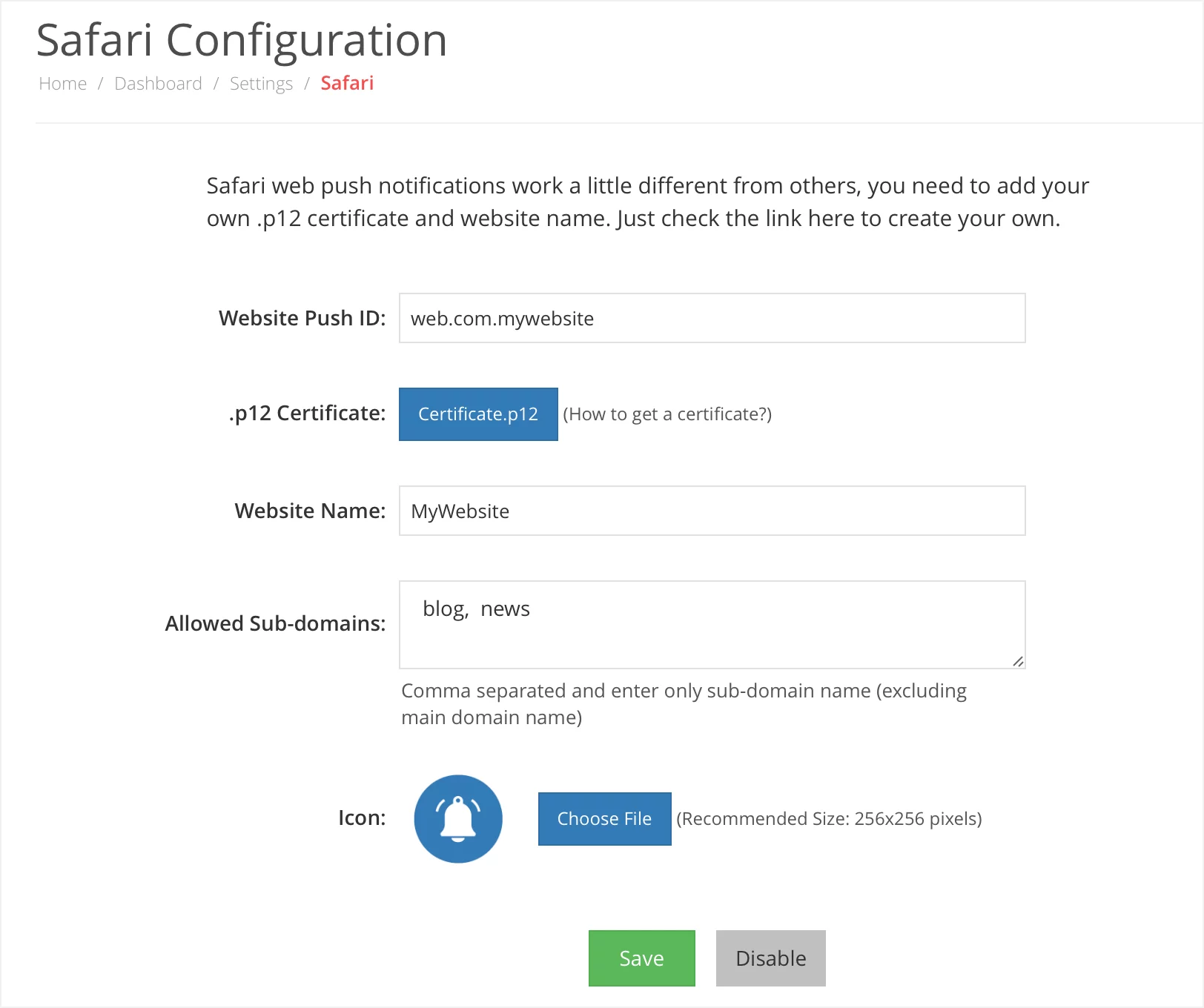Navigate to the Settings breadcrumb
1204x1008 pixels.
pos(261,84)
